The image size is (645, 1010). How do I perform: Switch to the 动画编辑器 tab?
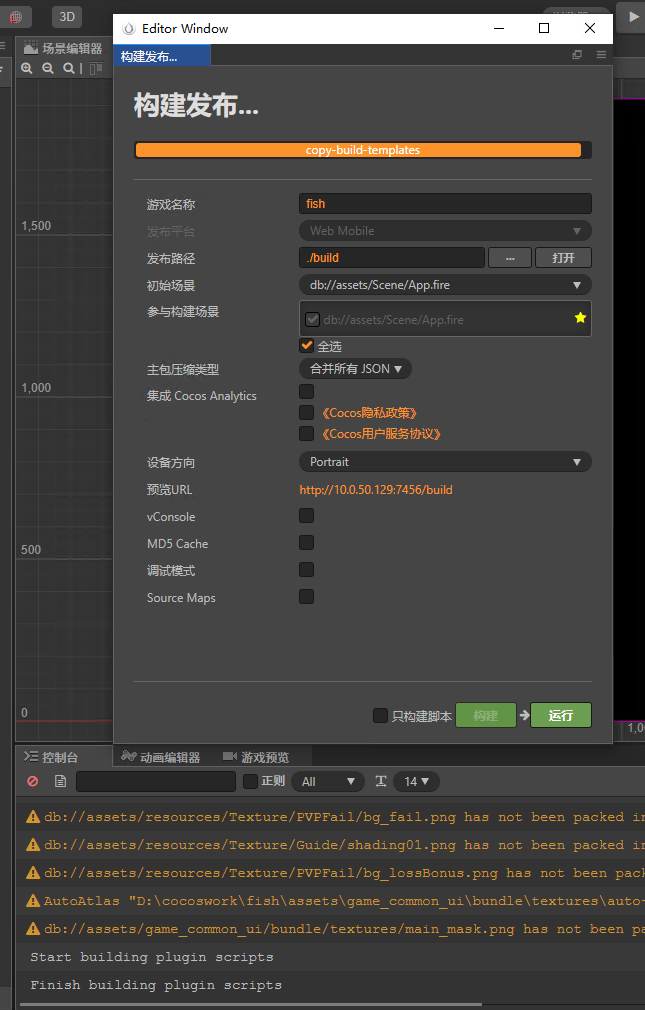(x=161, y=757)
